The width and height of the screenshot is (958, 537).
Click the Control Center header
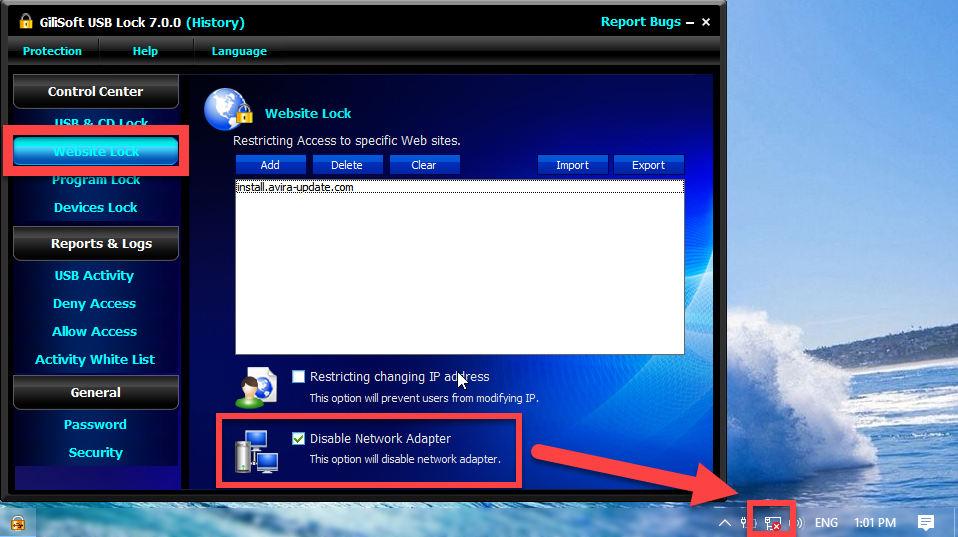[96, 92]
